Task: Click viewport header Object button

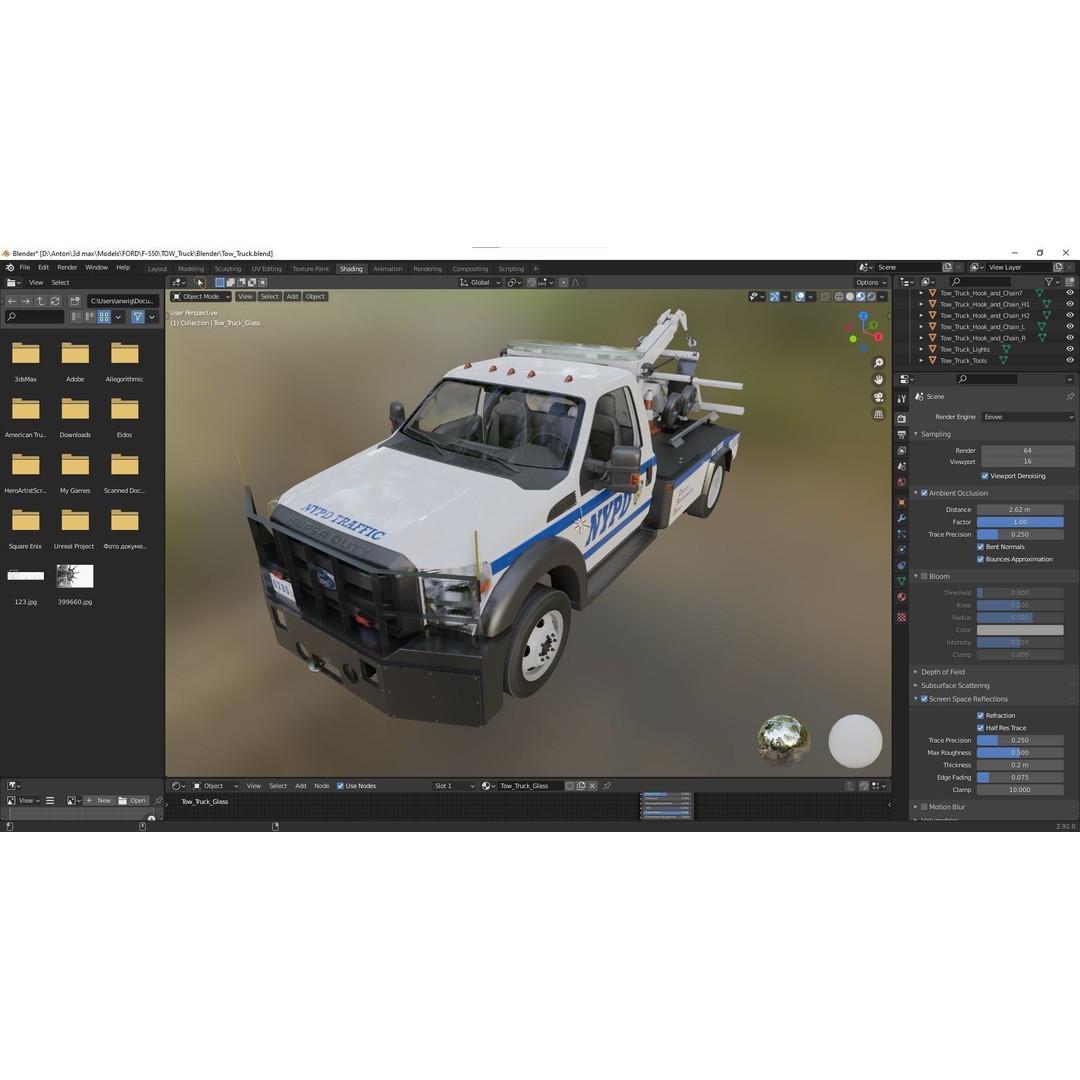Action: click(x=315, y=297)
